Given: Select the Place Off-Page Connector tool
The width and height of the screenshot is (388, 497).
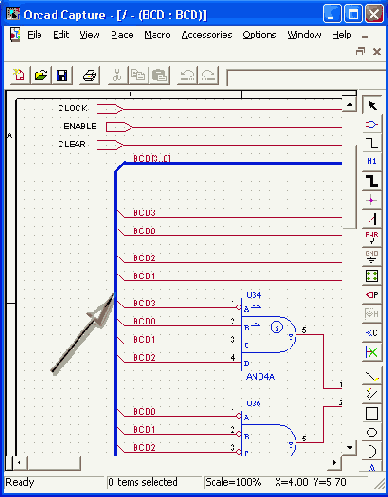Looking at the screenshot, I should 372,333.
